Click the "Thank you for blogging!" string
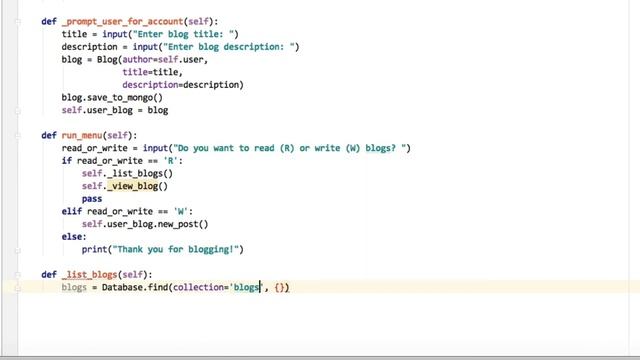The width and height of the screenshot is (640, 360). click(176, 249)
